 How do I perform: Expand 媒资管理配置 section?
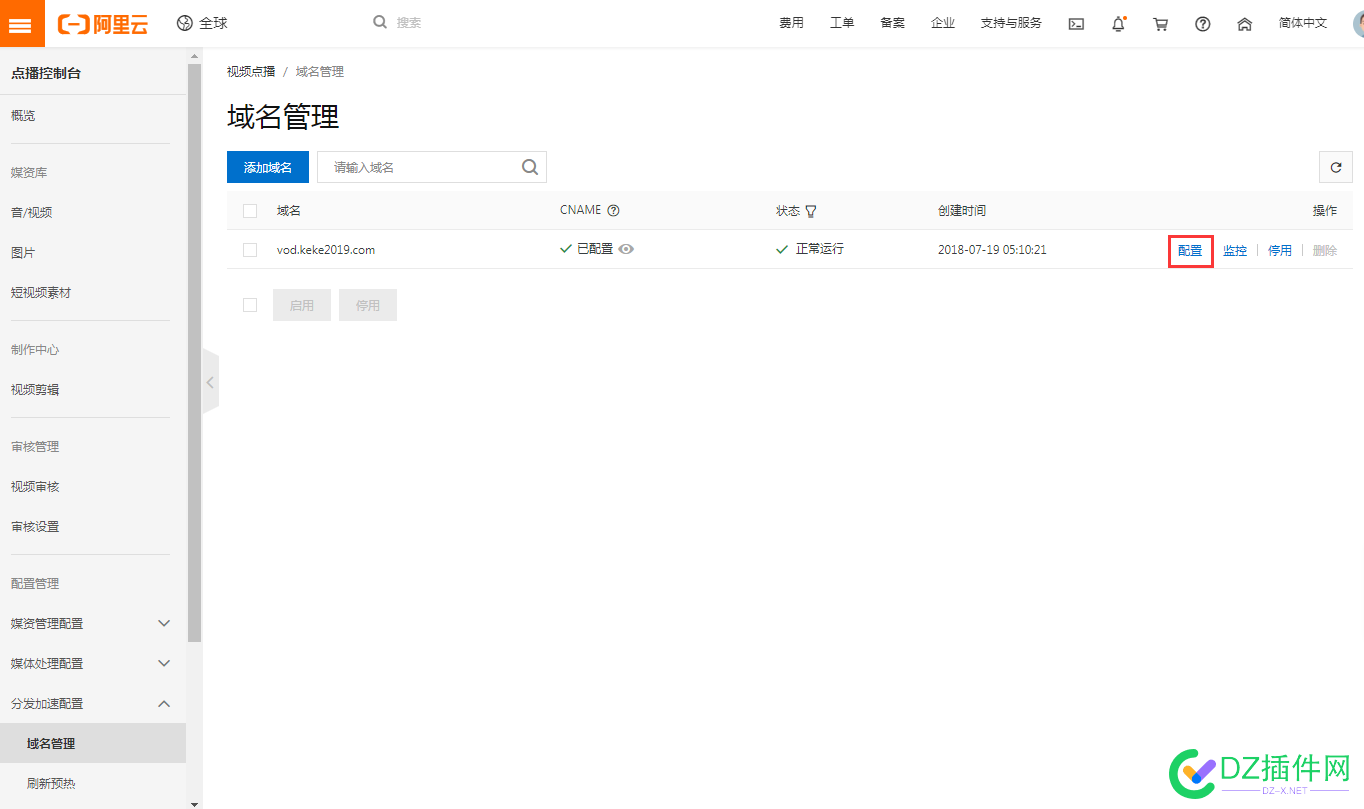pyautogui.click(x=165, y=623)
